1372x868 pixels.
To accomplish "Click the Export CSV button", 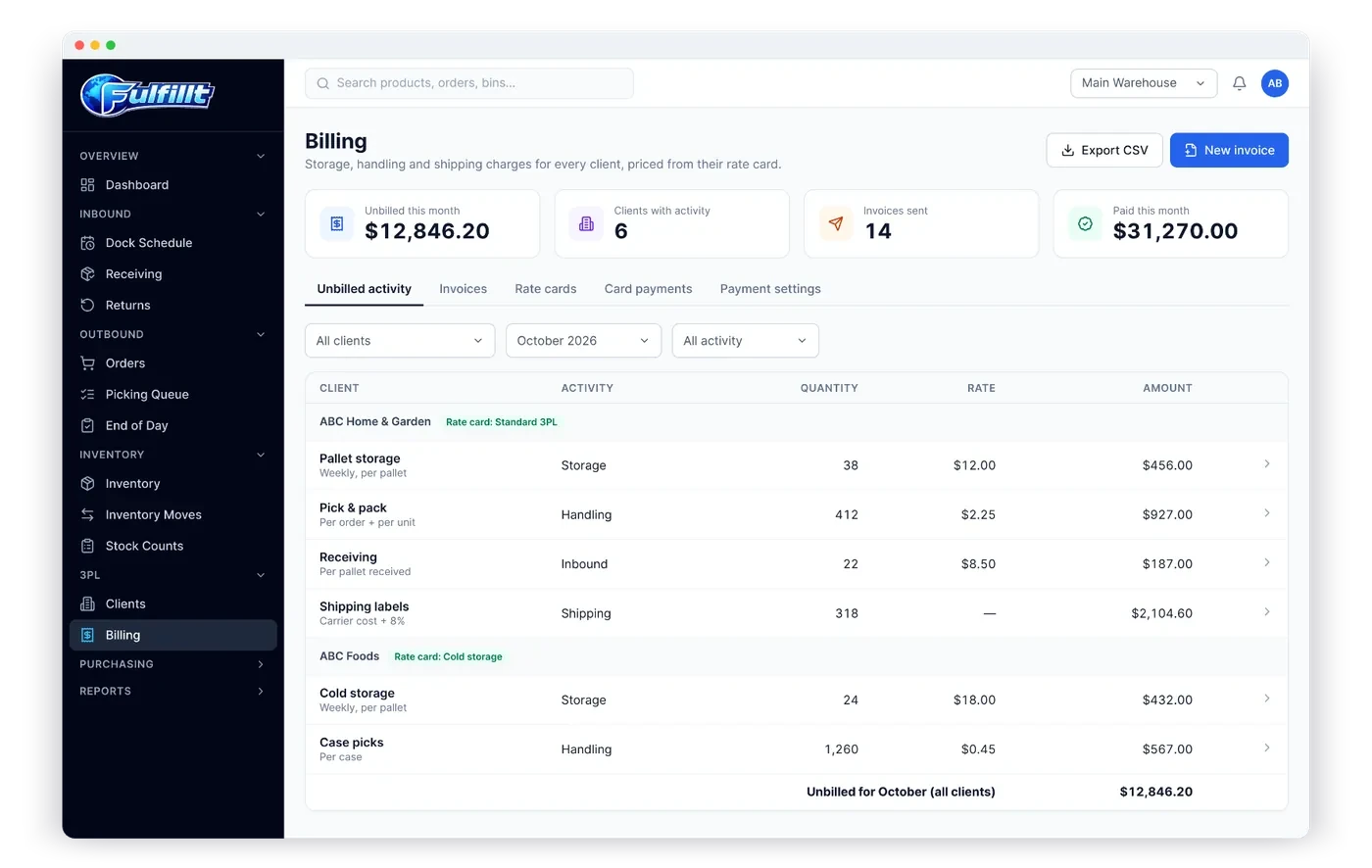I will click(x=1104, y=151).
